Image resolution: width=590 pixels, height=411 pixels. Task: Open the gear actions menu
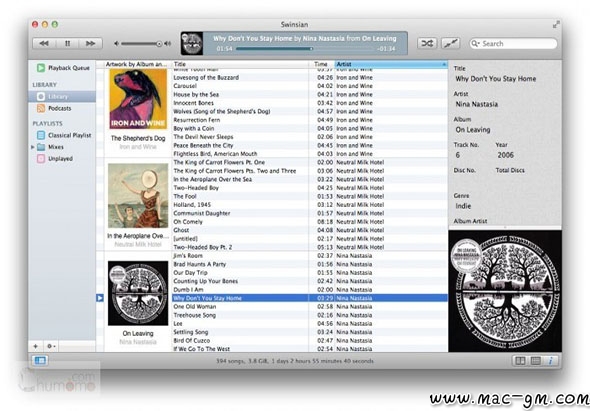coord(51,346)
